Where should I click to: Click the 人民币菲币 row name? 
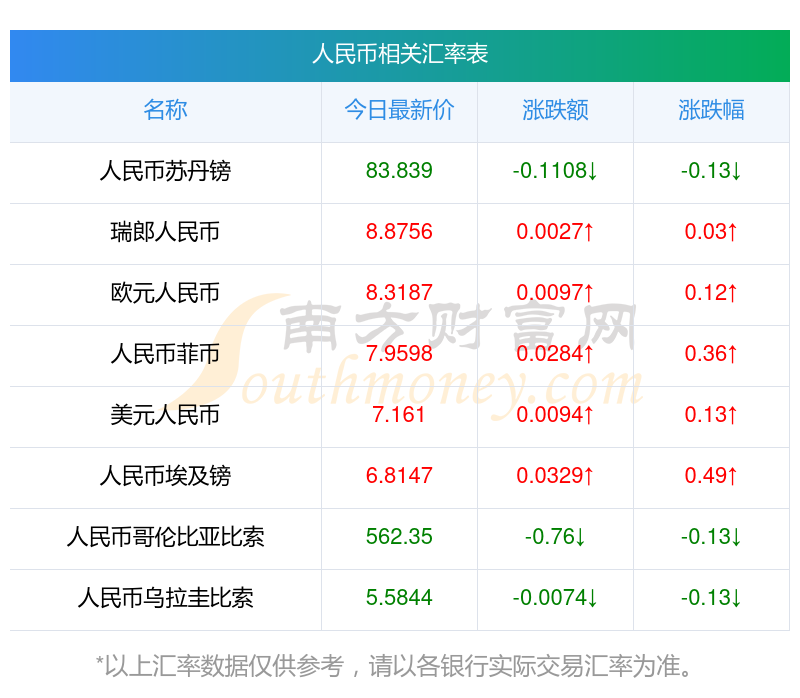coord(165,354)
